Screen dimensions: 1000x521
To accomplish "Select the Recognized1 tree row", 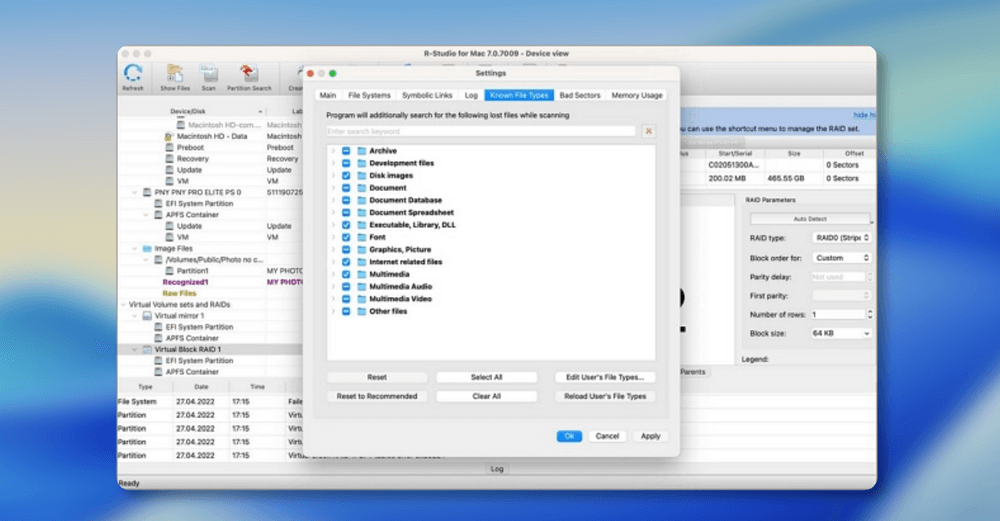I will (185, 283).
